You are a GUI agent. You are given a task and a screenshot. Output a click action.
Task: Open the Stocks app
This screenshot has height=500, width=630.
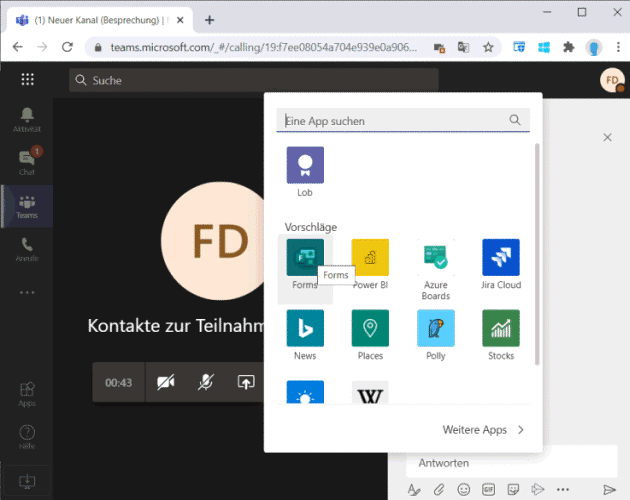pyautogui.click(x=501, y=328)
